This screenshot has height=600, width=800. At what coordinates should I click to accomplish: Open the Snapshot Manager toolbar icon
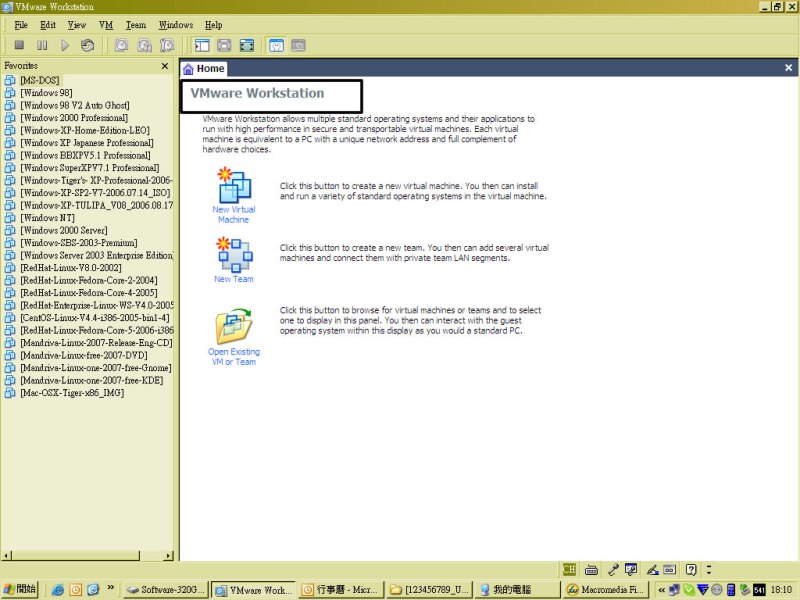pos(167,45)
